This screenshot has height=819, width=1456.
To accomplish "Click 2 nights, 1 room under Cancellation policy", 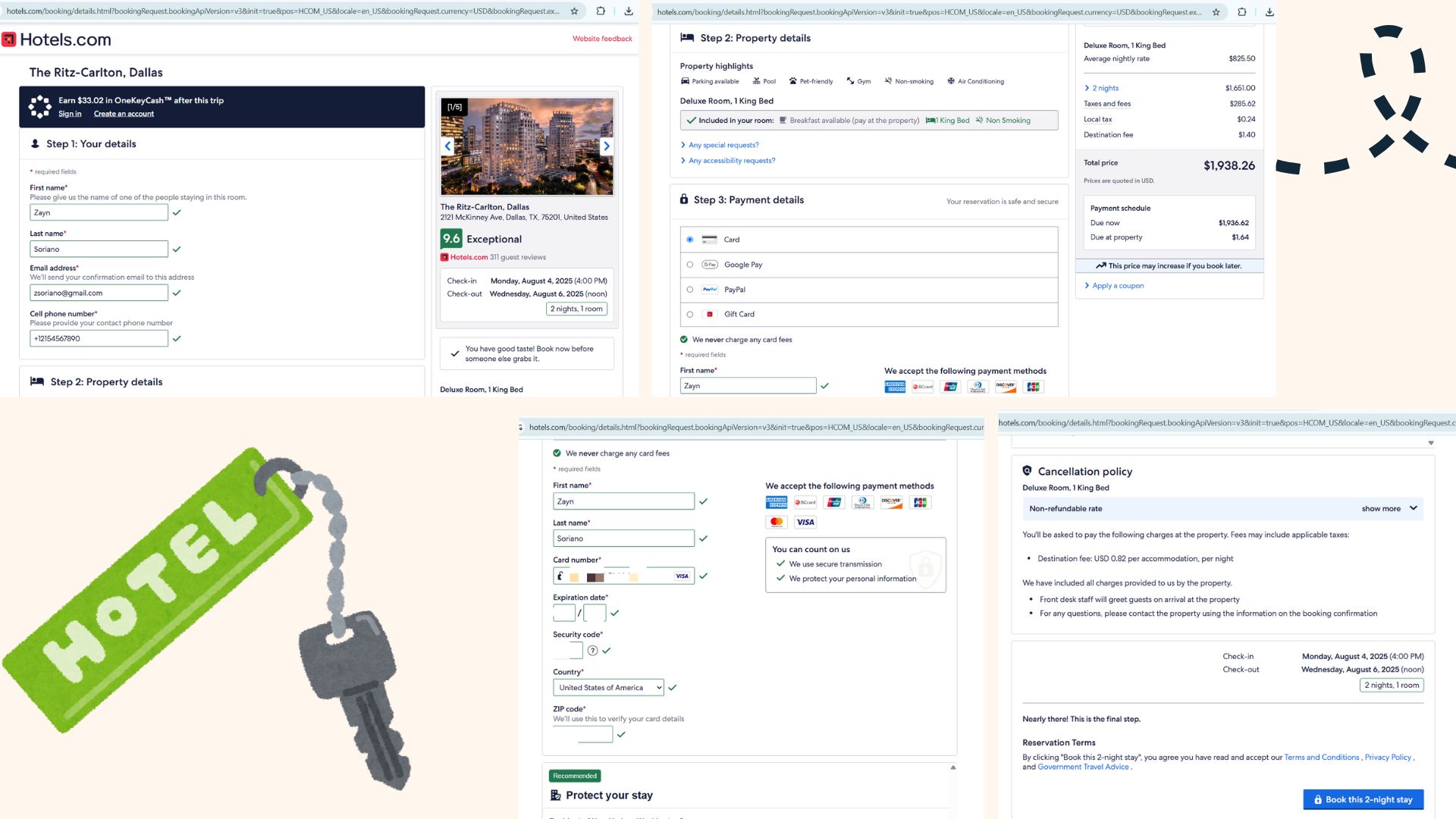I will coord(1392,685).
